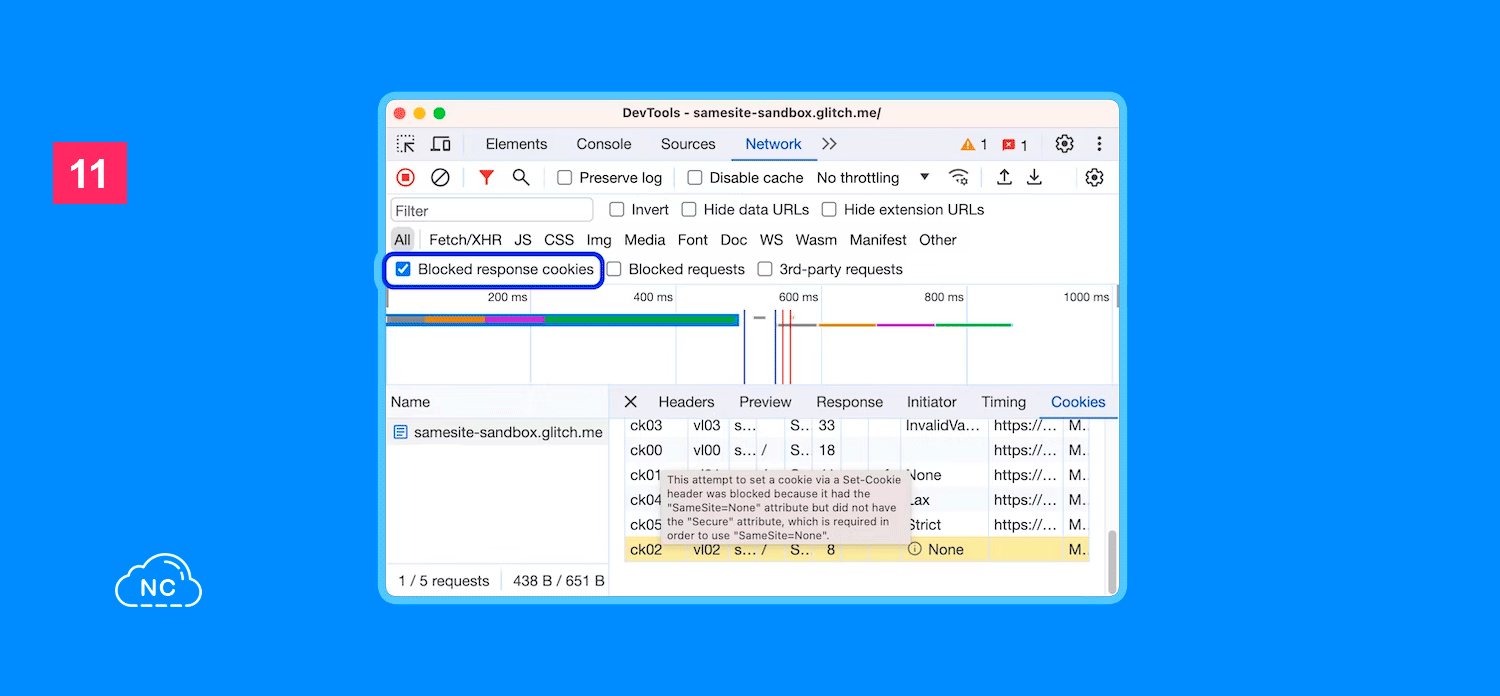Open network conditions wifi icon

tap(959, 177)
